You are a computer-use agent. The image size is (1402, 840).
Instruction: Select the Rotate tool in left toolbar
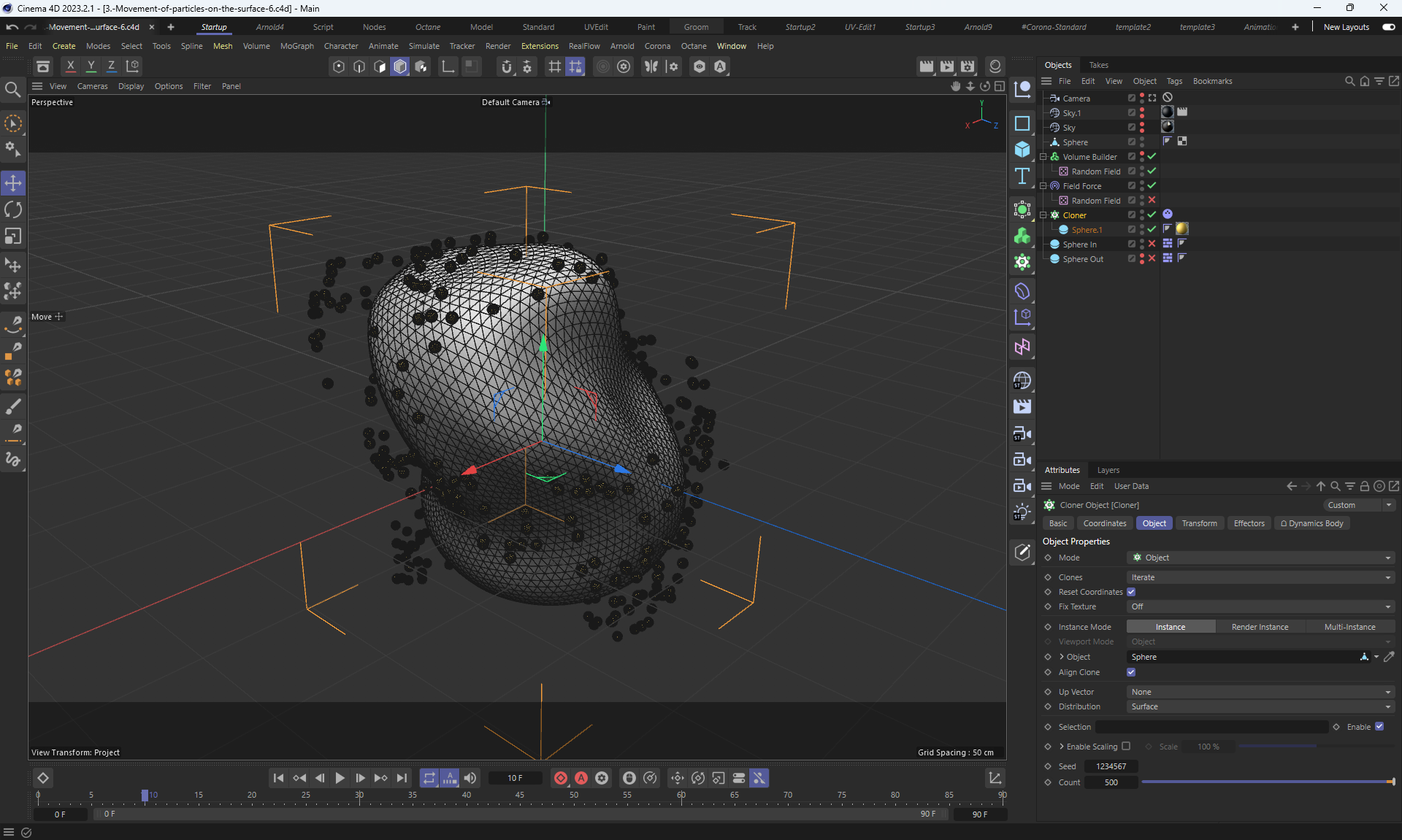[13, 210]
